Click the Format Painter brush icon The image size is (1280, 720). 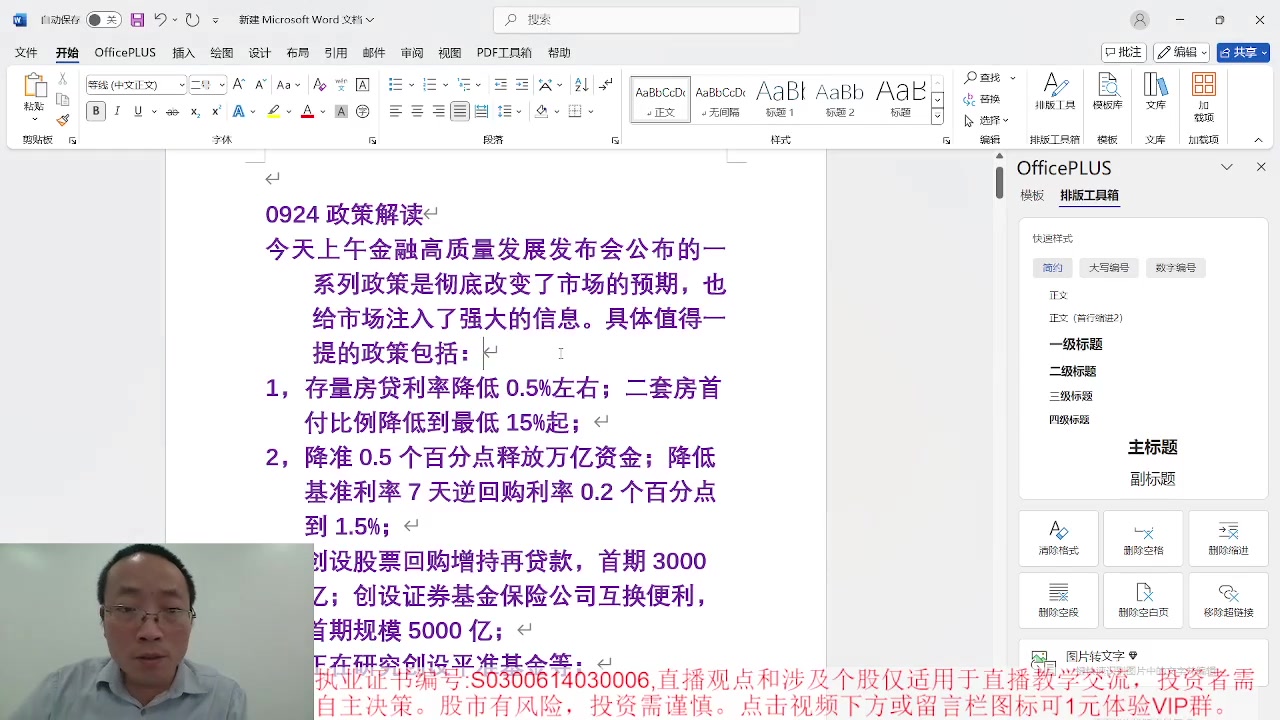click(62, 120)
